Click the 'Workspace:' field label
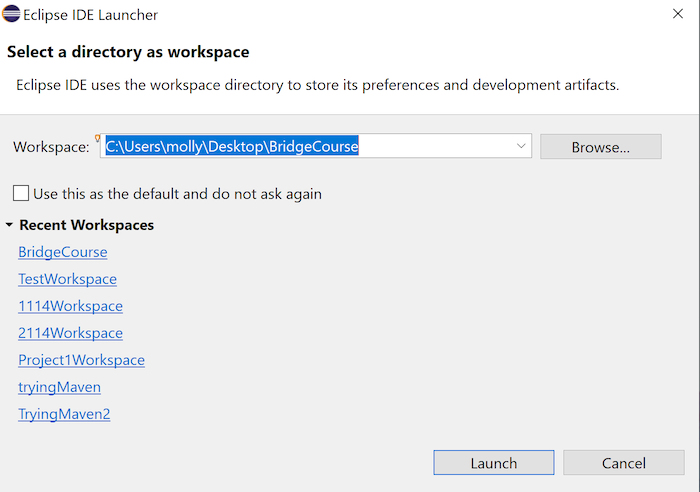This screenshot has width=700, height=492. (x=51, y=147)
